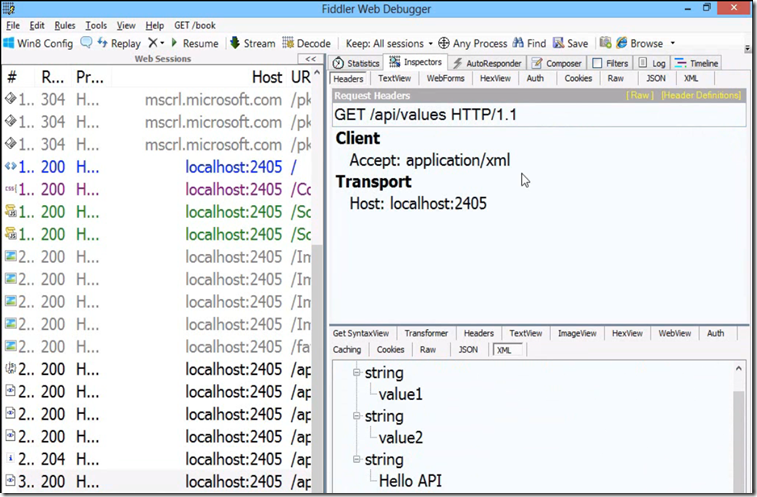Viewport: 757px width, 497px height.
Task: Select the request Auth inspector tab
Action: click(x=535, y=78)
